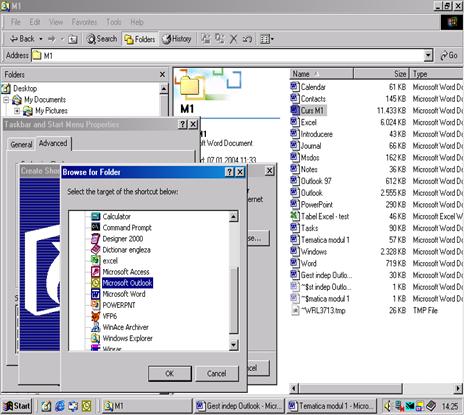Go Back in Explorer toolbar

[x=22, y=39]
